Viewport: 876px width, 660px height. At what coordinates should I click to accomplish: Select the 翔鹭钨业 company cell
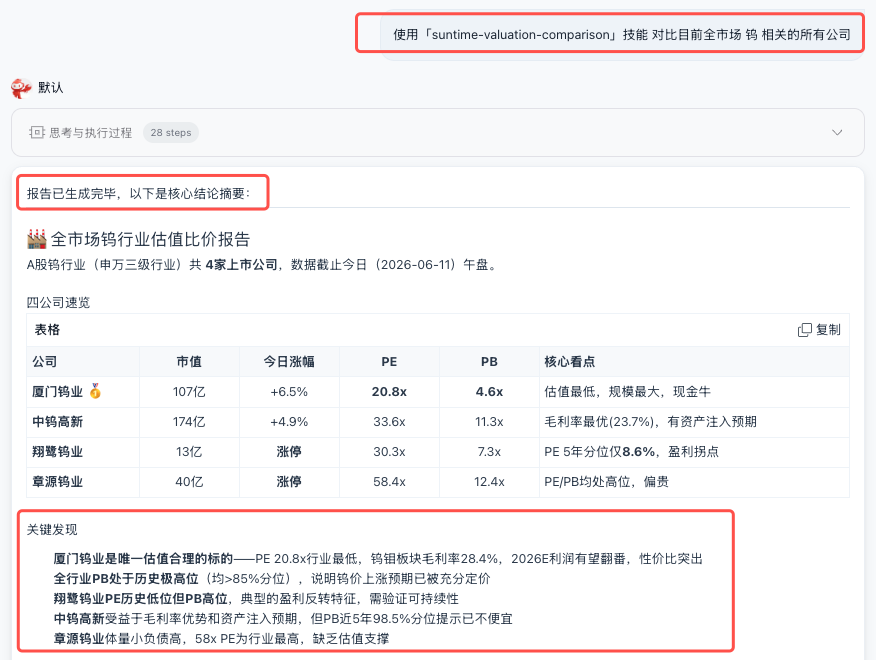[83, 452]
